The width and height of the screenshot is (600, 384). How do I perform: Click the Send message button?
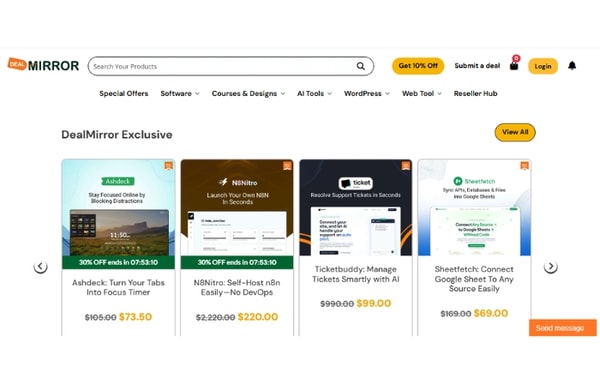(x=563, y=328)
